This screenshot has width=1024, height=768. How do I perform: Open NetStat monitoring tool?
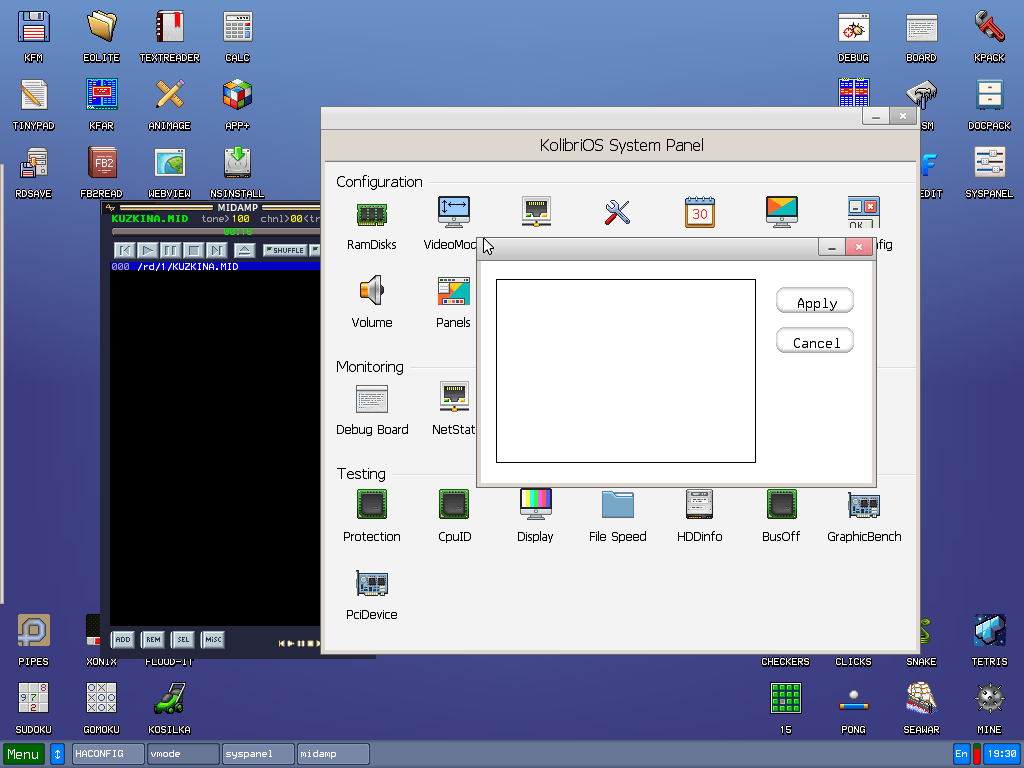tap(454, 398)
